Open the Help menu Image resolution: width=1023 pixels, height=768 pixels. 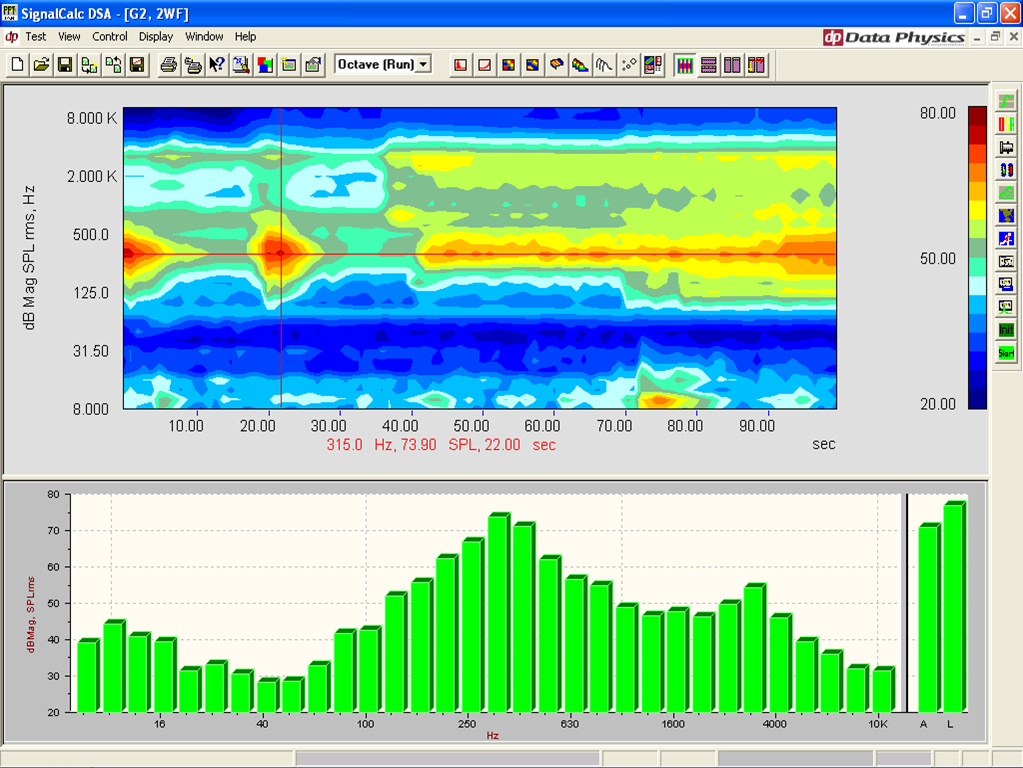click(x=245, y=37)
